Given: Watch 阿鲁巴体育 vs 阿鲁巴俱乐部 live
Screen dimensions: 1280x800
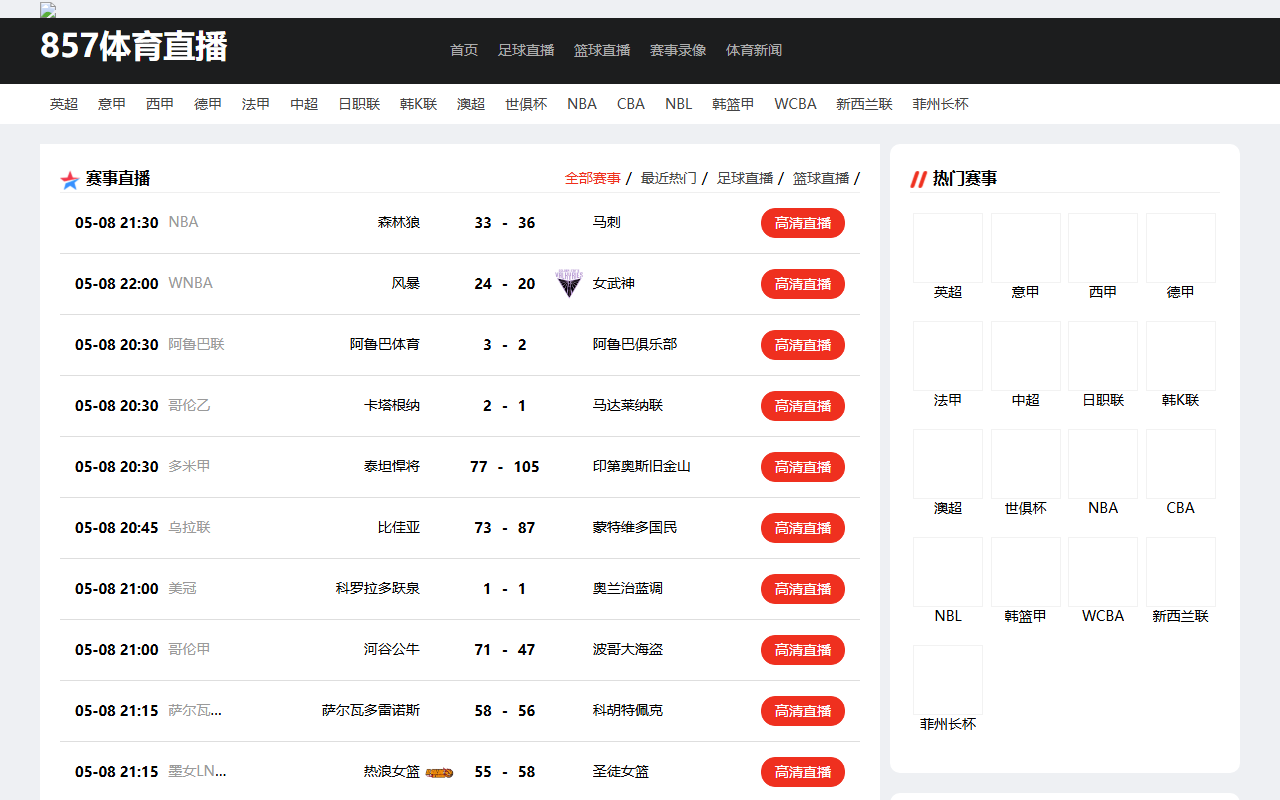Looking at the screenshot, I should 803,345.
